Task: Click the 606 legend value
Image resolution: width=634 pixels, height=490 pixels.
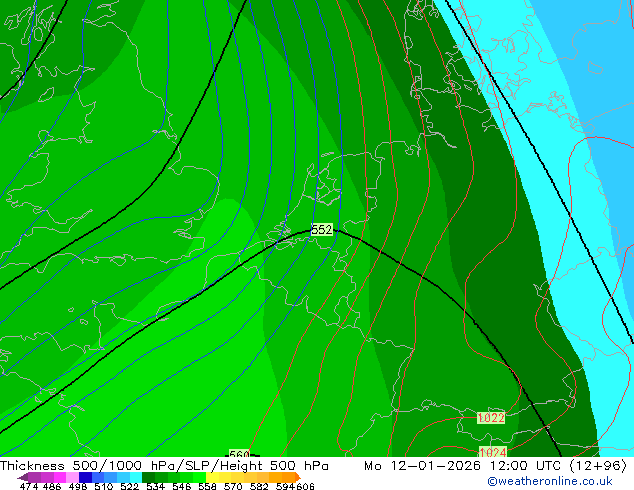Action: (305, 486)
